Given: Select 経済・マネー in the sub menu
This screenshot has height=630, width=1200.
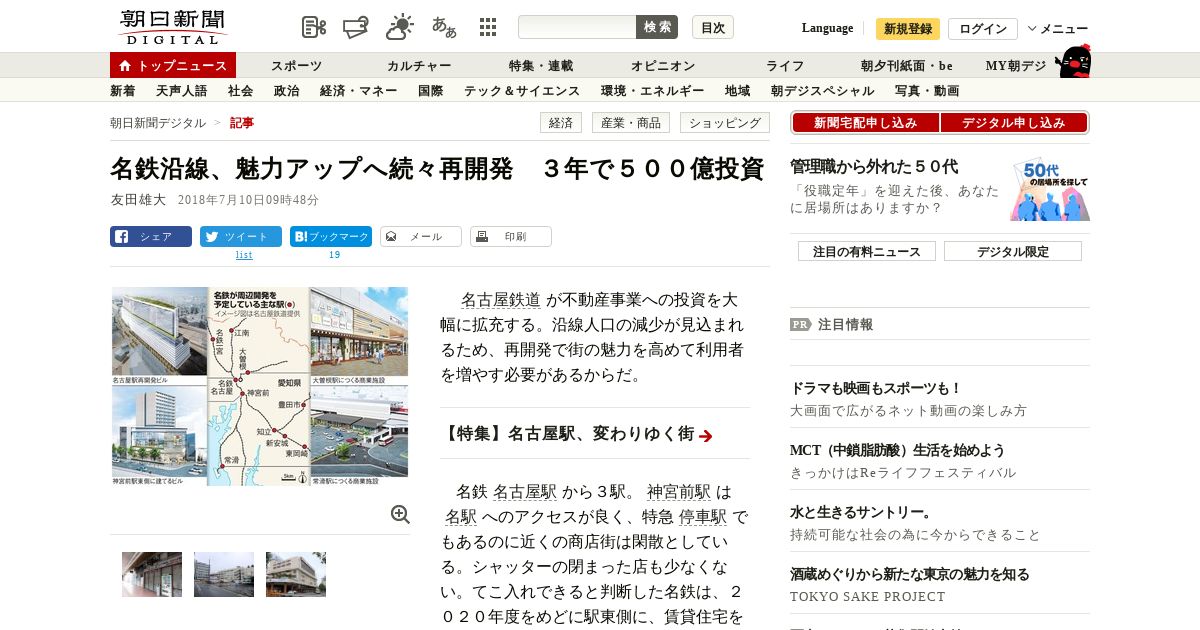Looking at the screenshot, I should 358,91.
